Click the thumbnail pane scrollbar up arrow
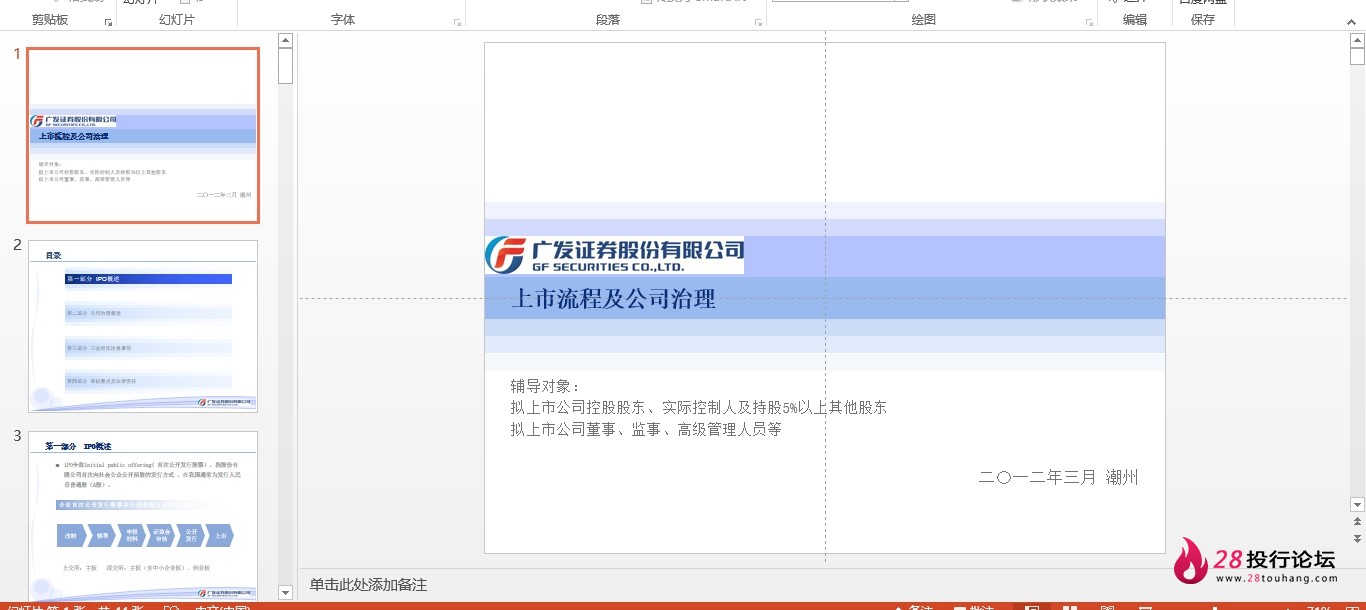Screen dimensions: 1366x610 click(x=285, y=40)
